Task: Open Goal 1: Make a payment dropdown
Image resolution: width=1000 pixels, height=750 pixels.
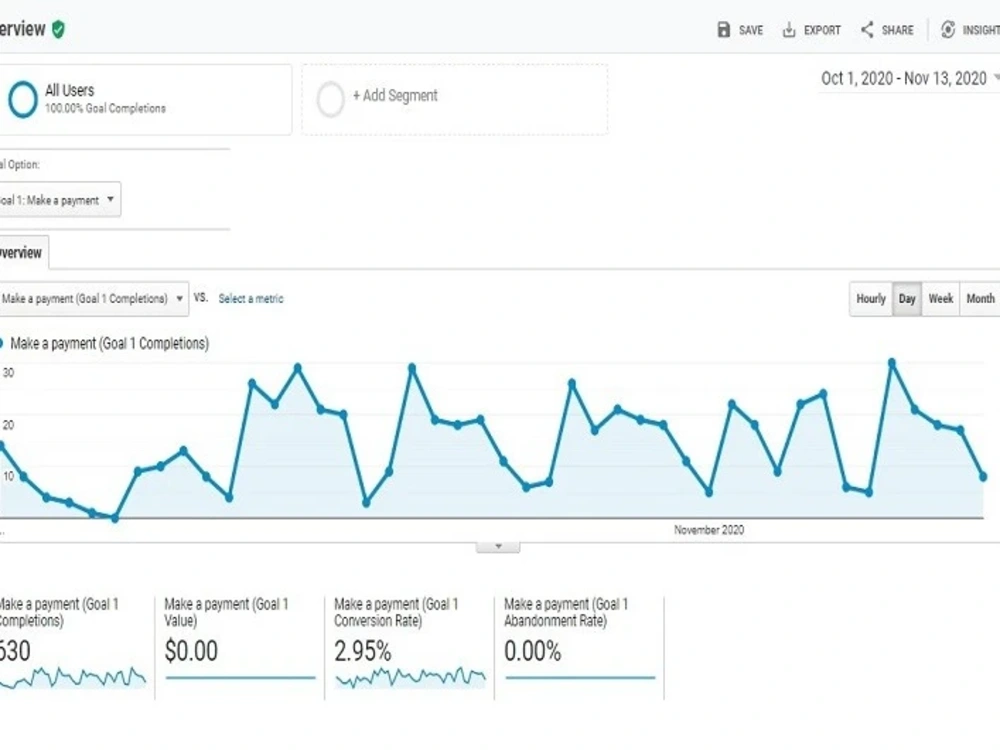Action: point(59,200)
